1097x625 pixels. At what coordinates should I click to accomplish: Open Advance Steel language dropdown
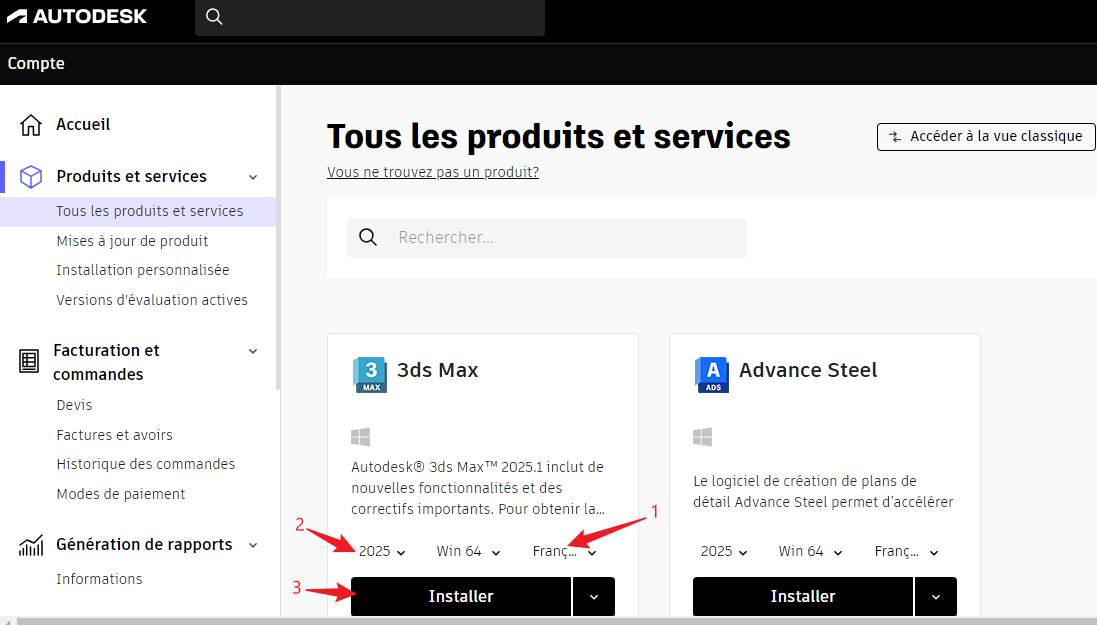click(906, 552)
